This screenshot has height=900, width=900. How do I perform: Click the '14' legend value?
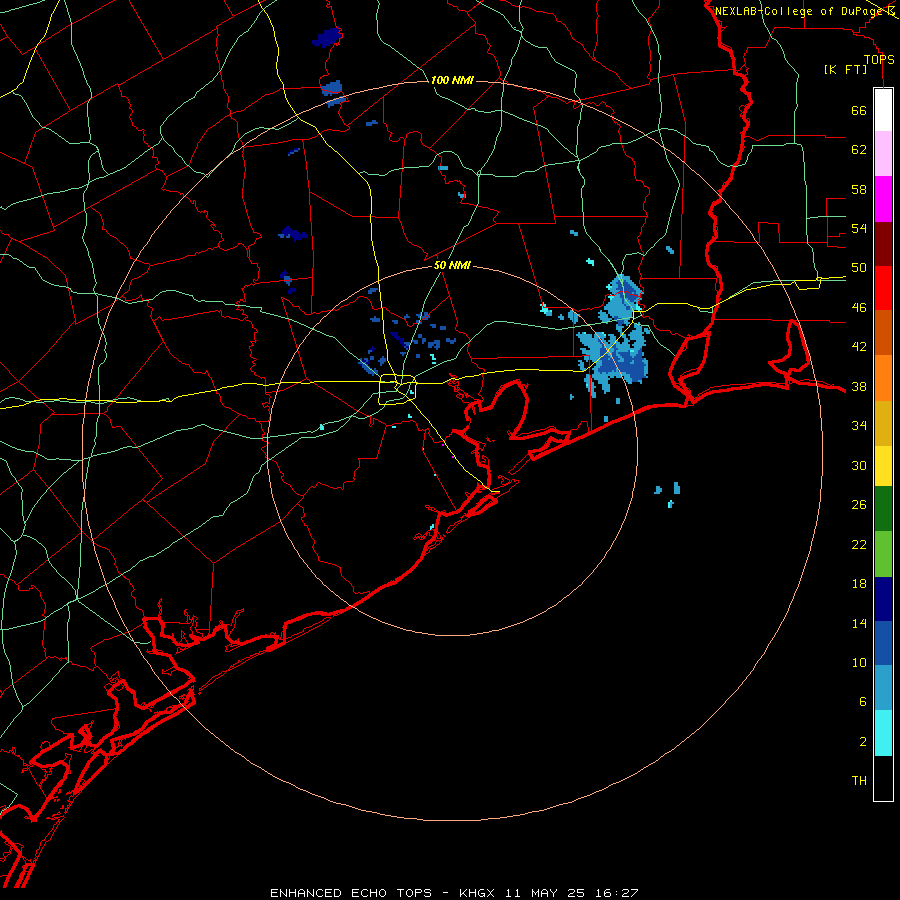[x=859, y=623]
